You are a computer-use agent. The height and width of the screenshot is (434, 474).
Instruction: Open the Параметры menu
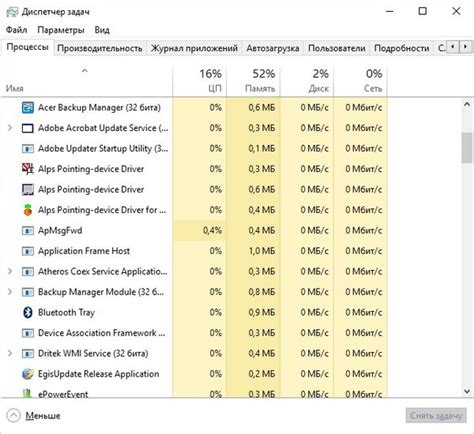tap(61, 30)
